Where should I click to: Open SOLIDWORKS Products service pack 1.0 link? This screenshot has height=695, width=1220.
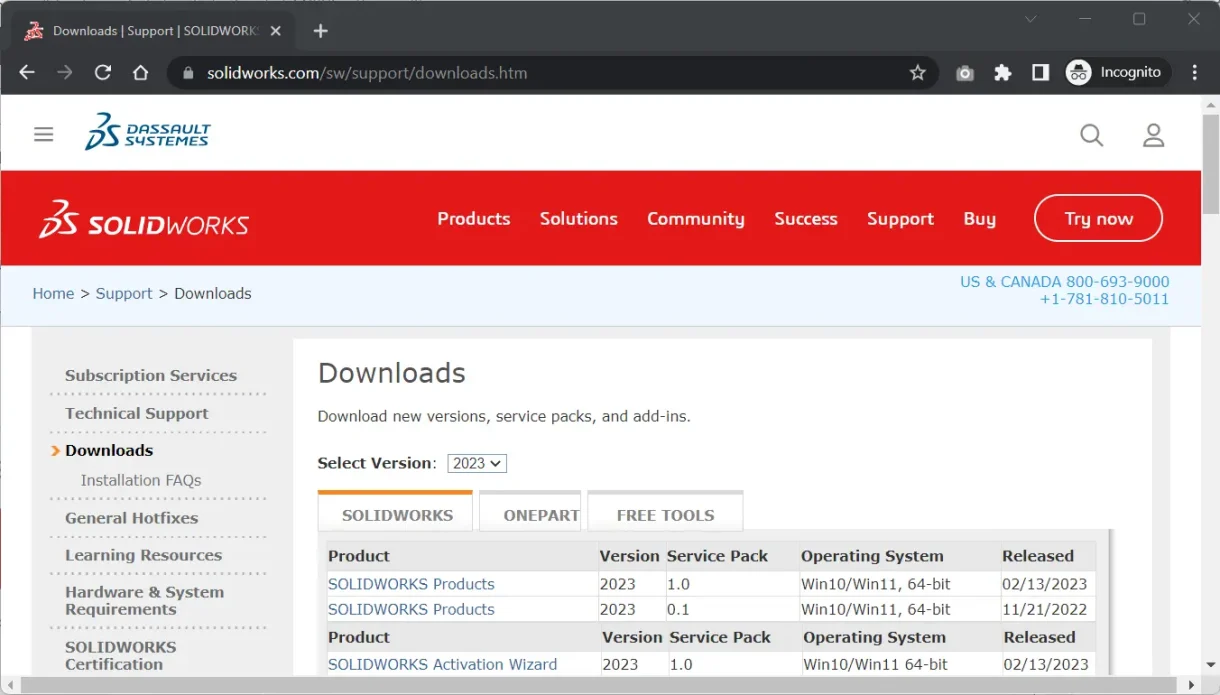coord(411,584)
